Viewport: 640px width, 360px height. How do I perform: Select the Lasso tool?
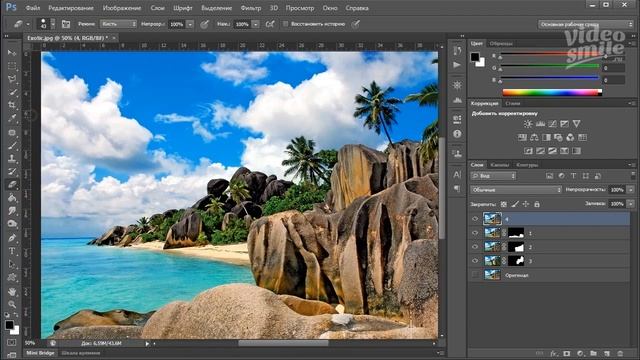pos(12,79)
